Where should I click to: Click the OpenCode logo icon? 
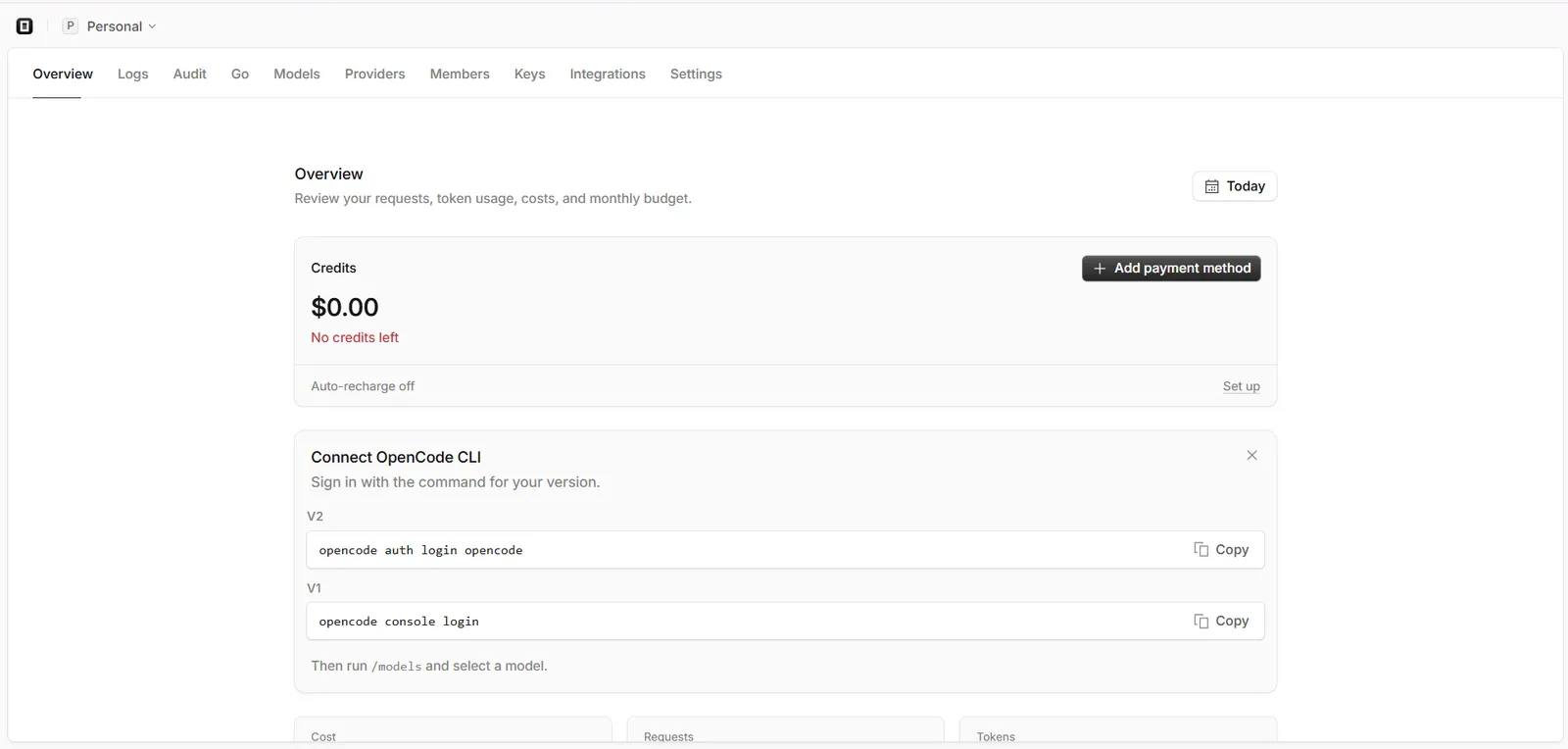tap(24, 26)
